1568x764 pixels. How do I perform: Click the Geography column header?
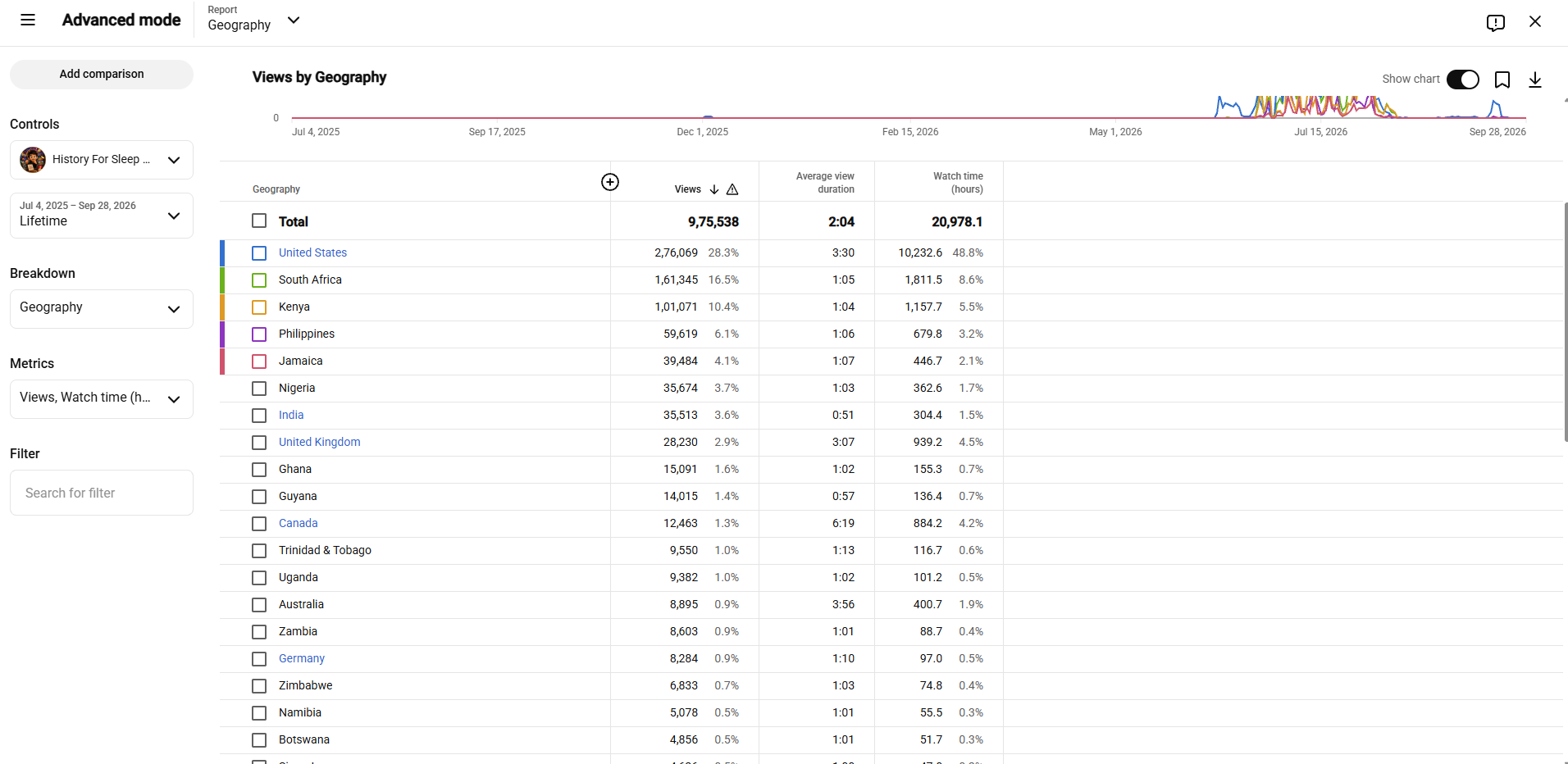point(276,189)
